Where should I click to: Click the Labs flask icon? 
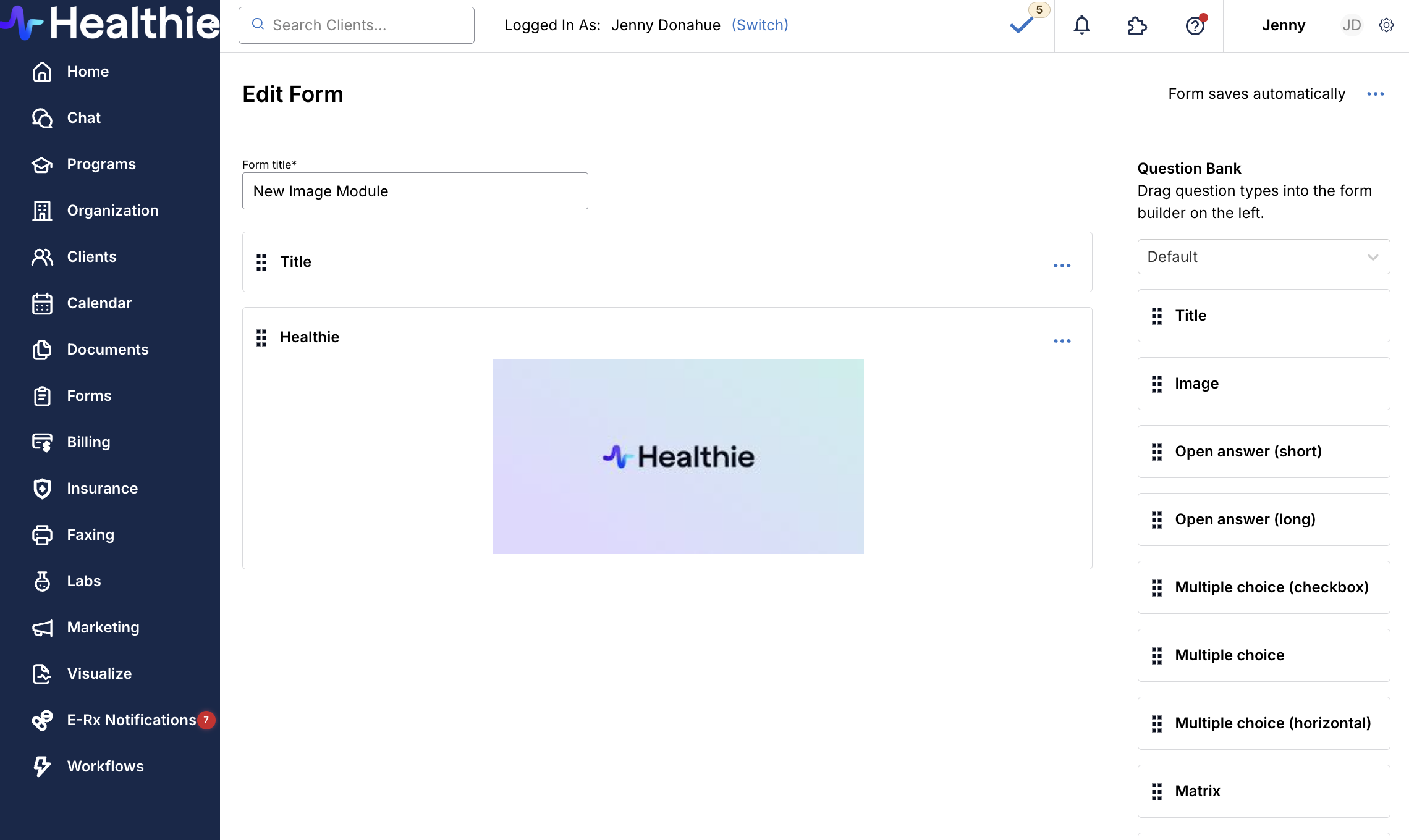point(42,581)
